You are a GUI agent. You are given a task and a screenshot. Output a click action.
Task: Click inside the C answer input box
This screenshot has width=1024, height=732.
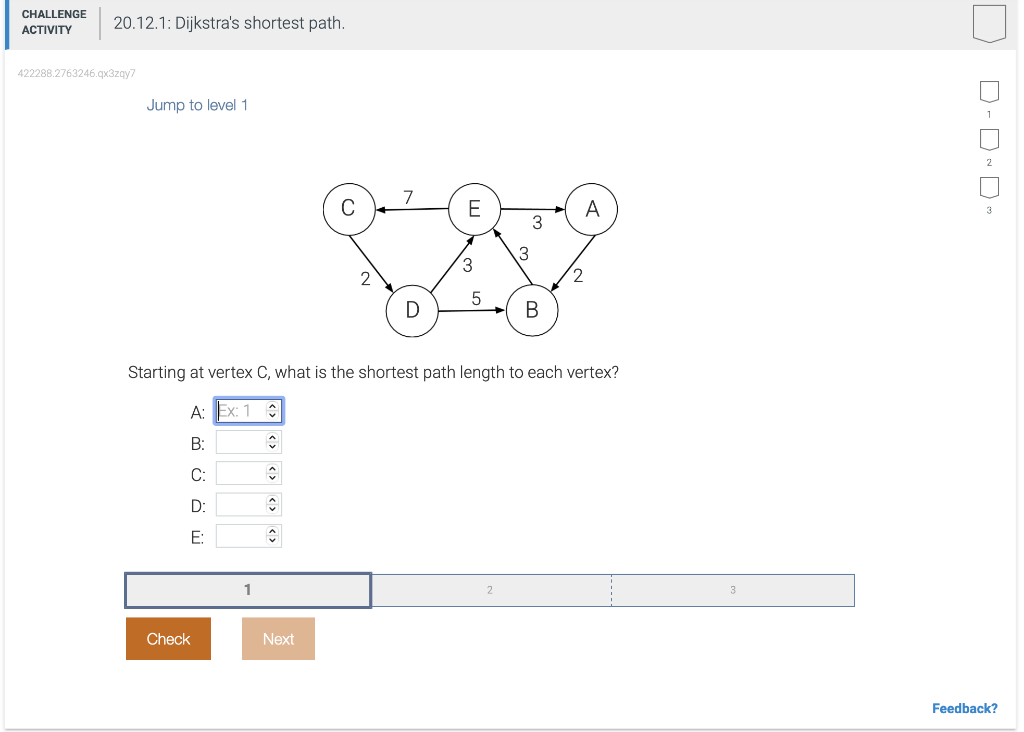(x=240, y=472)
